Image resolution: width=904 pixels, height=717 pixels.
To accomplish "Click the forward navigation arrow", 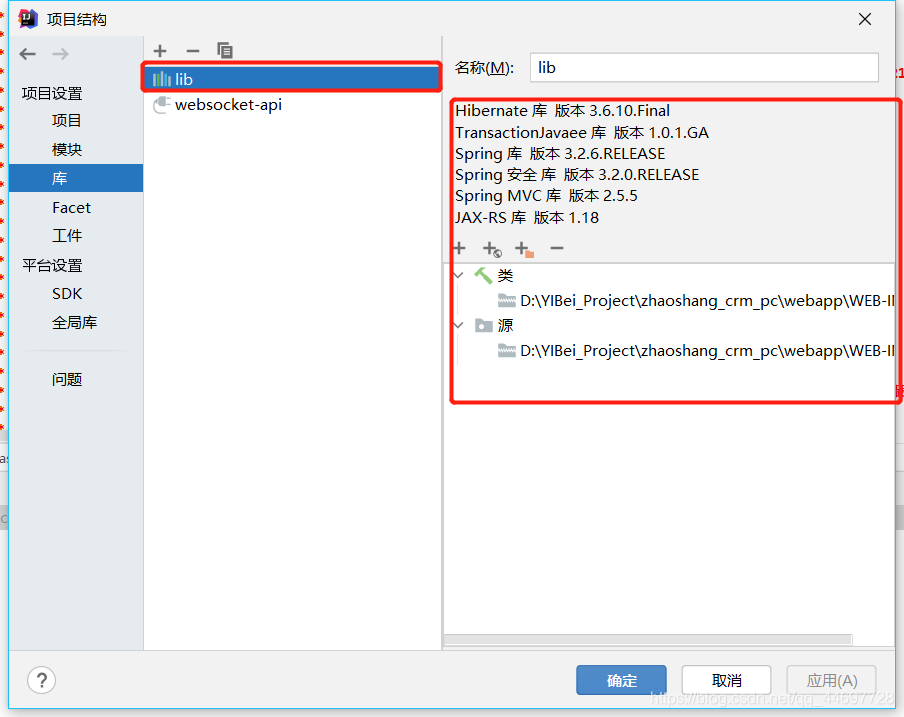I will point(60,54).
